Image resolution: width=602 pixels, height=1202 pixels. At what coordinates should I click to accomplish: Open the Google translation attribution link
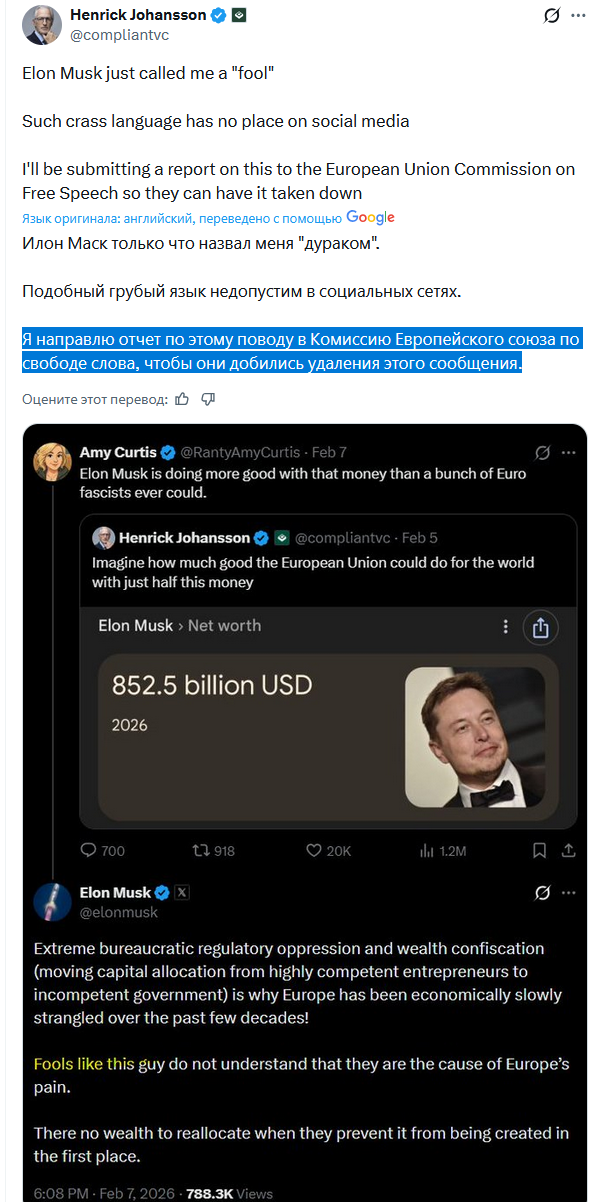click(x=370, y=217)
